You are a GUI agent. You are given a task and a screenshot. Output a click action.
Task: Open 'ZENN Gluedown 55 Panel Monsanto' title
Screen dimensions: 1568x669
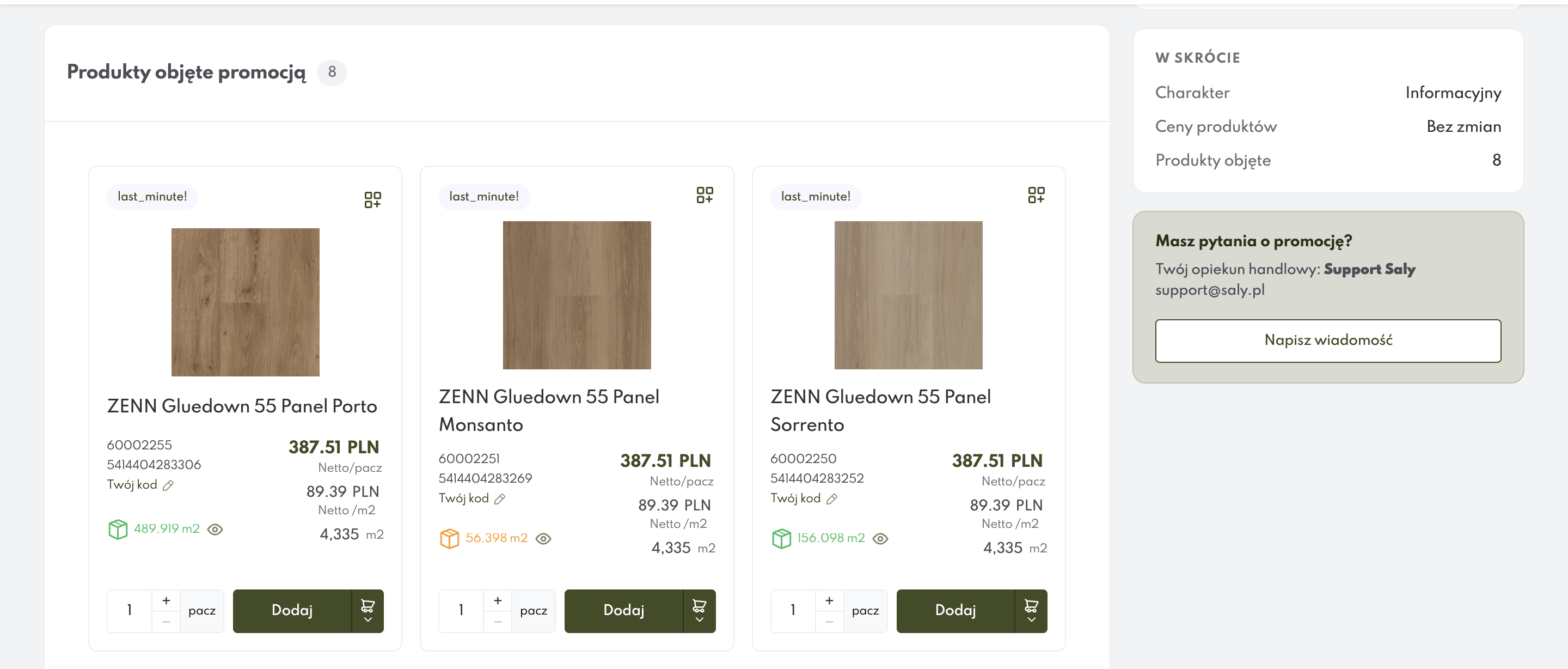pyautogui.click(x=549, y=411)
